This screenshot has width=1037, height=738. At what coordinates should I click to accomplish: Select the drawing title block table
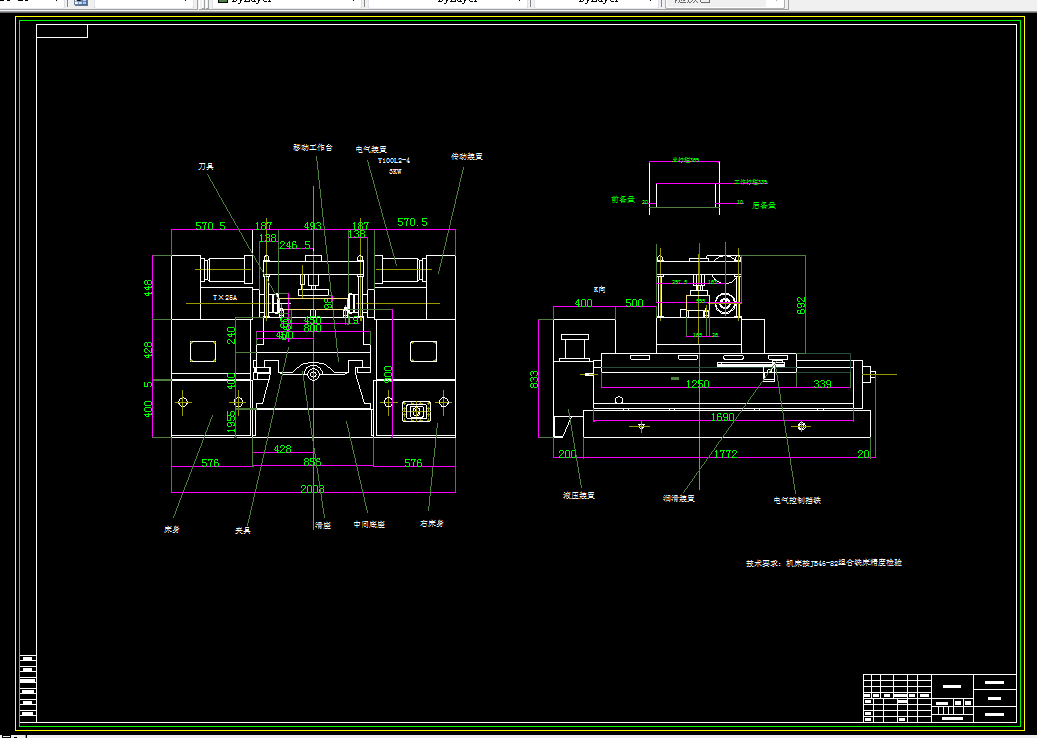pyautogui.click(x=940, y=698)
